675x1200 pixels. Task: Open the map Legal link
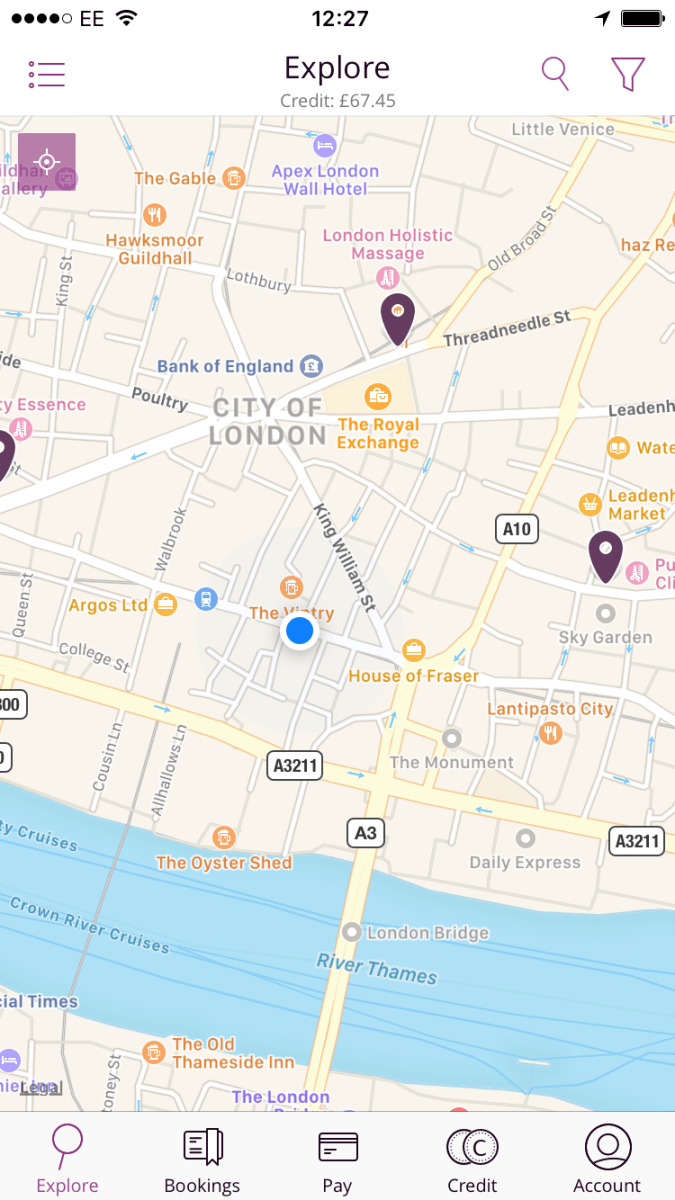tap(40, 1088)
